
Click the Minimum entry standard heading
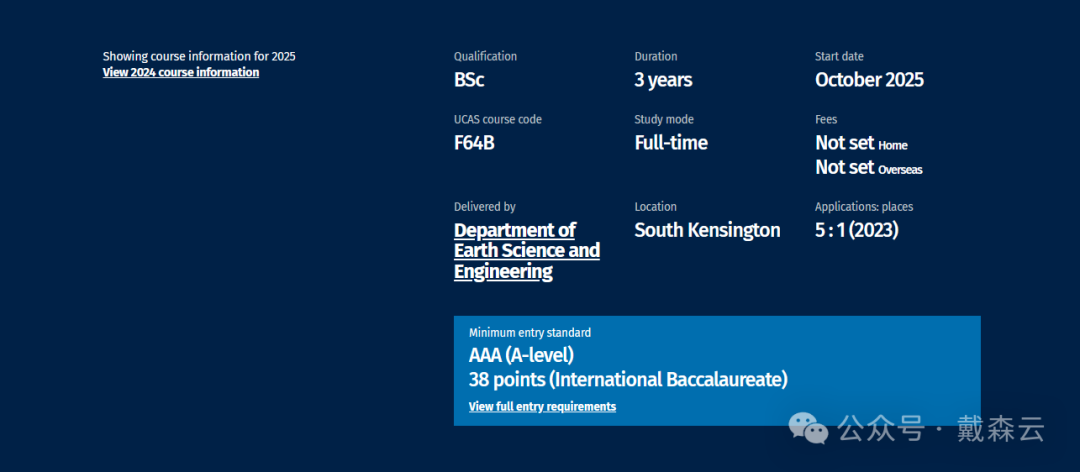point(529,333)
